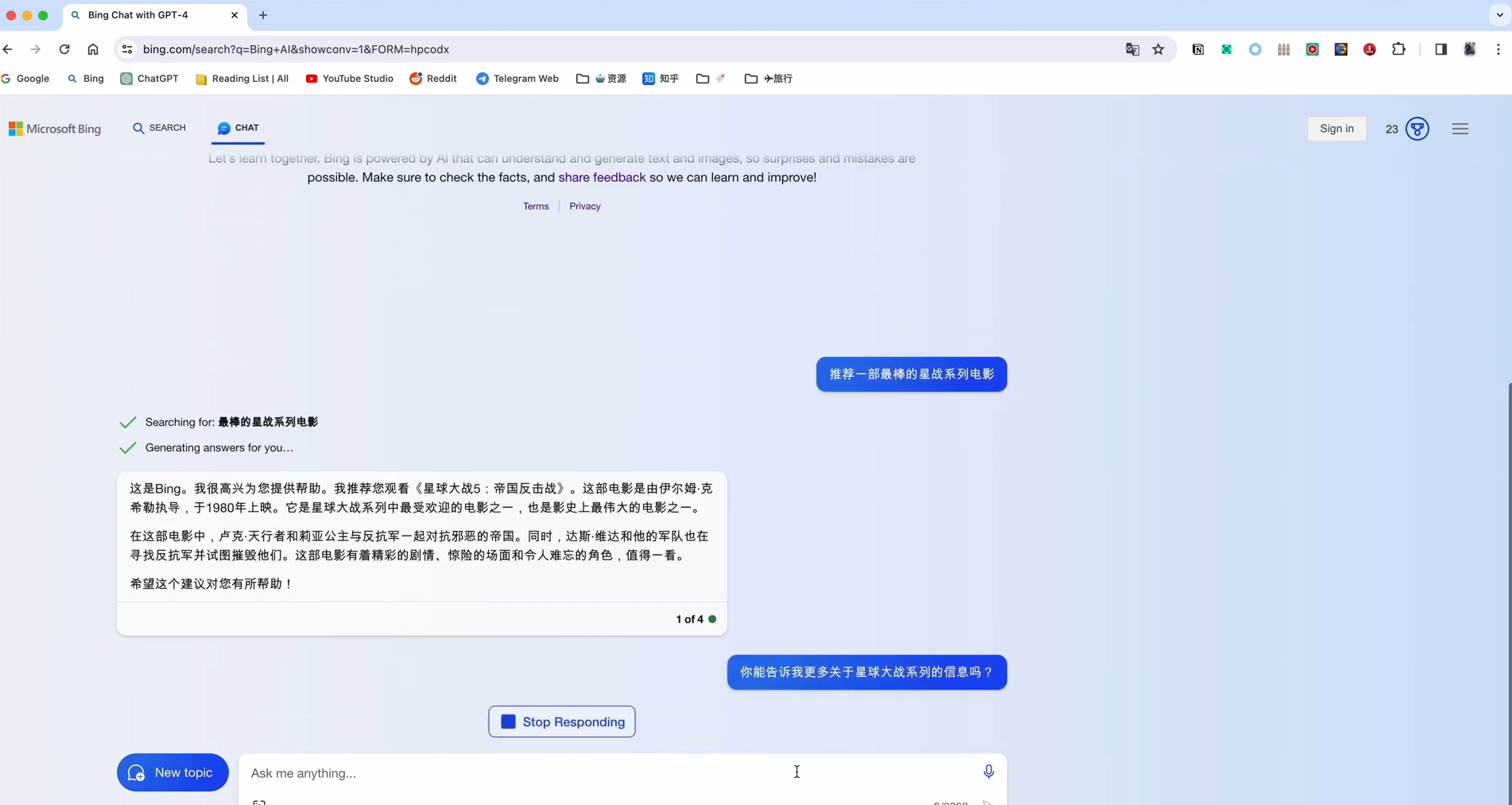Image resolution: width=1512 pixels, height=805 pixels.
Task: Click the Sign in button
Action: (x=1336, y=129)
